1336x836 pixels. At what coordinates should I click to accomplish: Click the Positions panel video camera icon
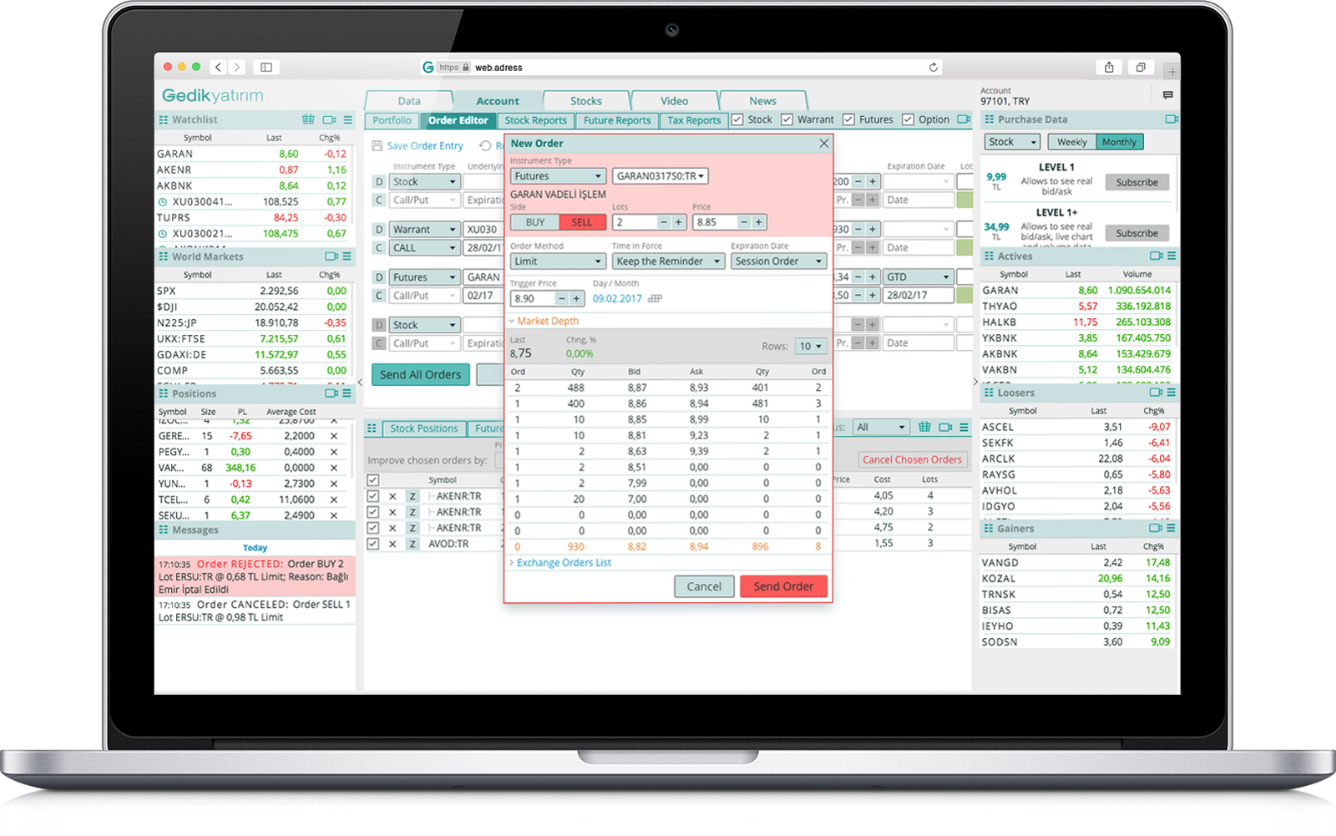point(331,394)
